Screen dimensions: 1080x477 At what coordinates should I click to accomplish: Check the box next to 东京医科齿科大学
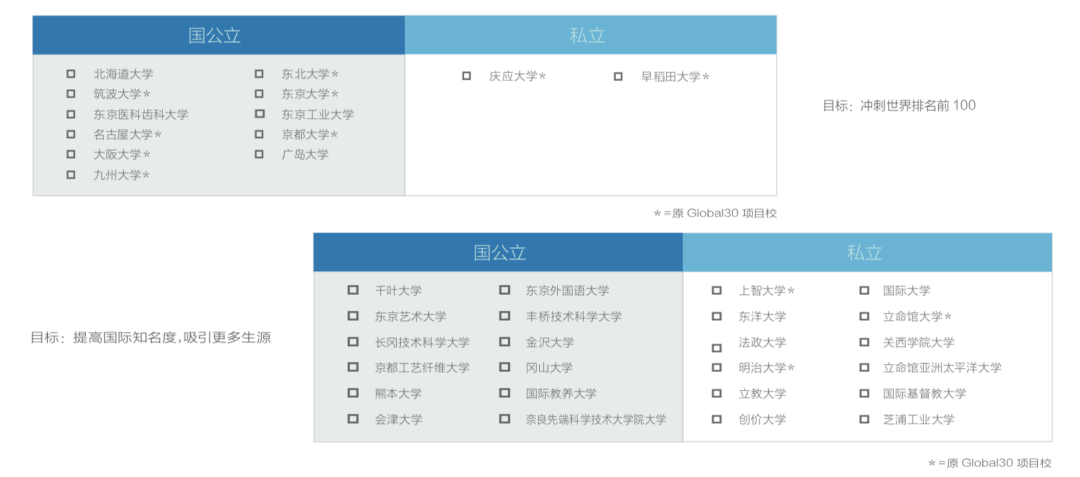coord(71,114)
